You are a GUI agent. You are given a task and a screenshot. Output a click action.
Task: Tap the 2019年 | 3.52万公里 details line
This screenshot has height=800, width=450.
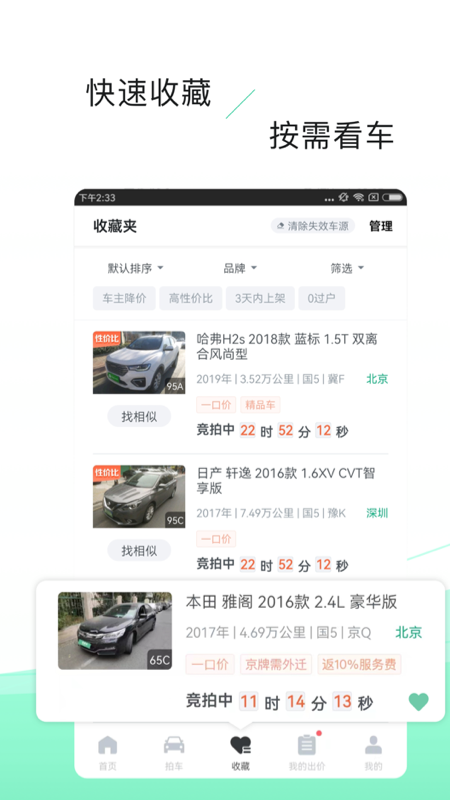coord(270,379)
